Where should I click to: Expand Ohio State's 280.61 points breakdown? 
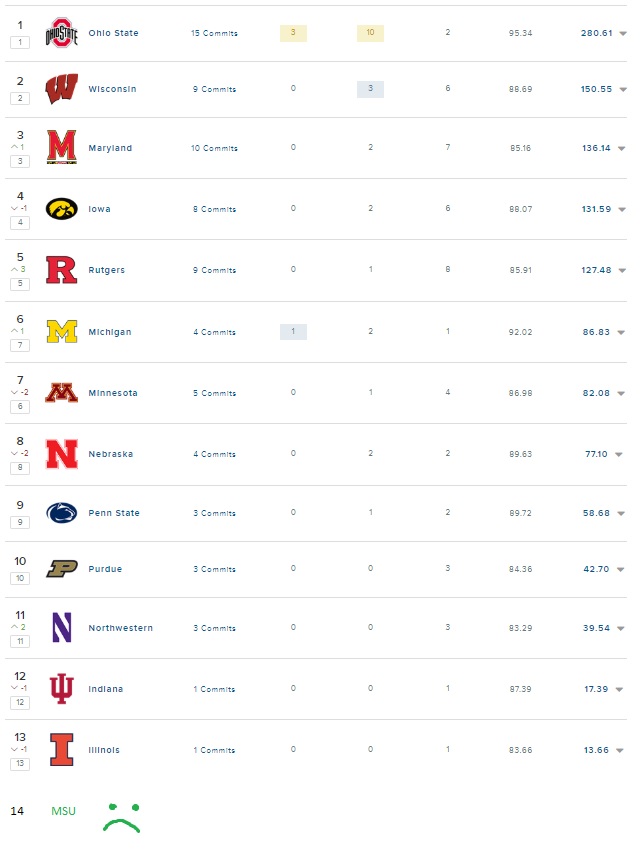(x=624, y=32)
